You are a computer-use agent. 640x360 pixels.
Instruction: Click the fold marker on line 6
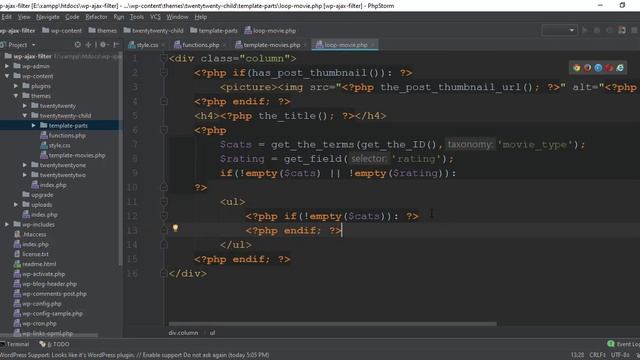(164, 130)
